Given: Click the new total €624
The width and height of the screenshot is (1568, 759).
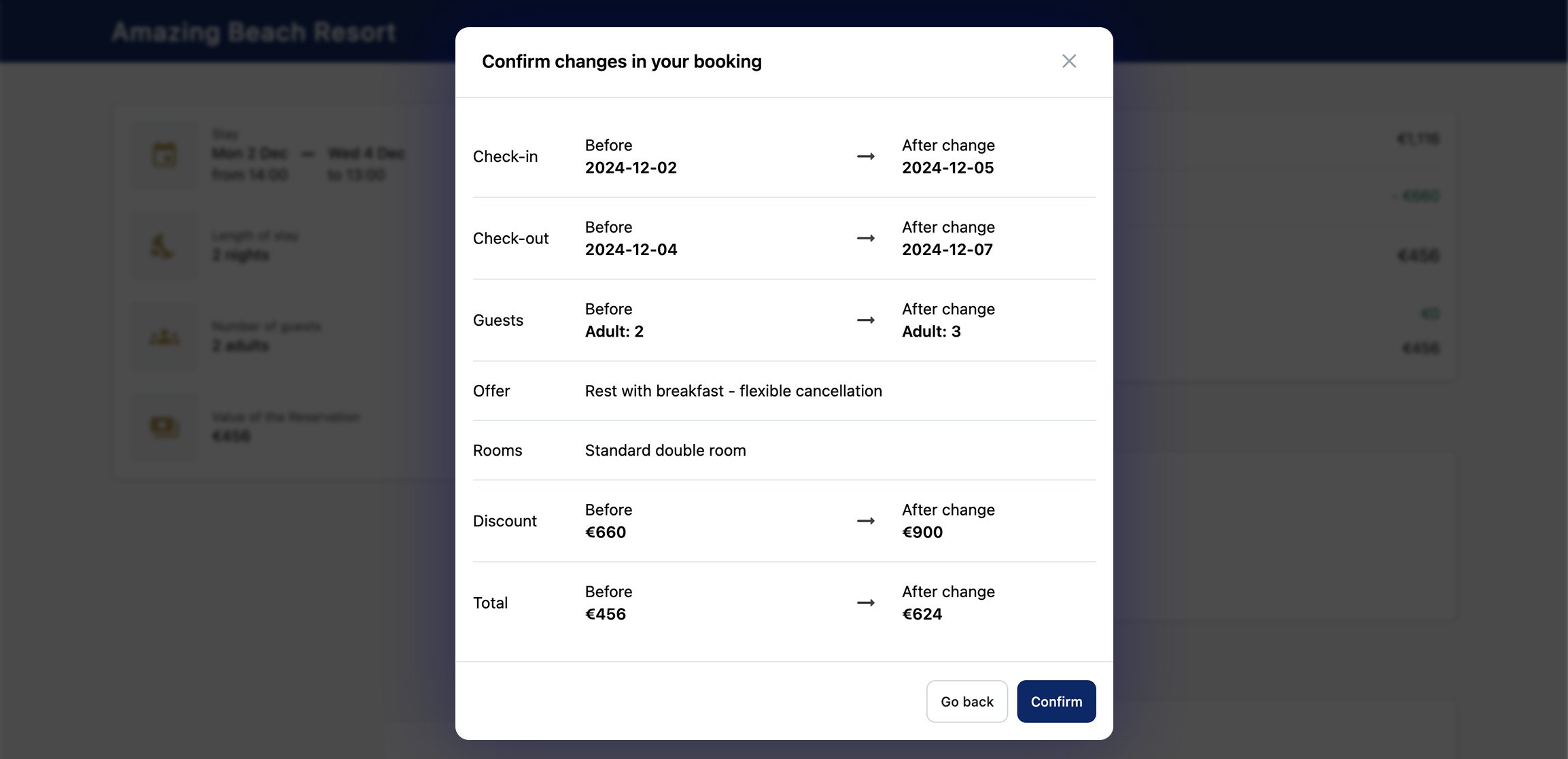Looking at the screenshot, I should tap(922, 614).
